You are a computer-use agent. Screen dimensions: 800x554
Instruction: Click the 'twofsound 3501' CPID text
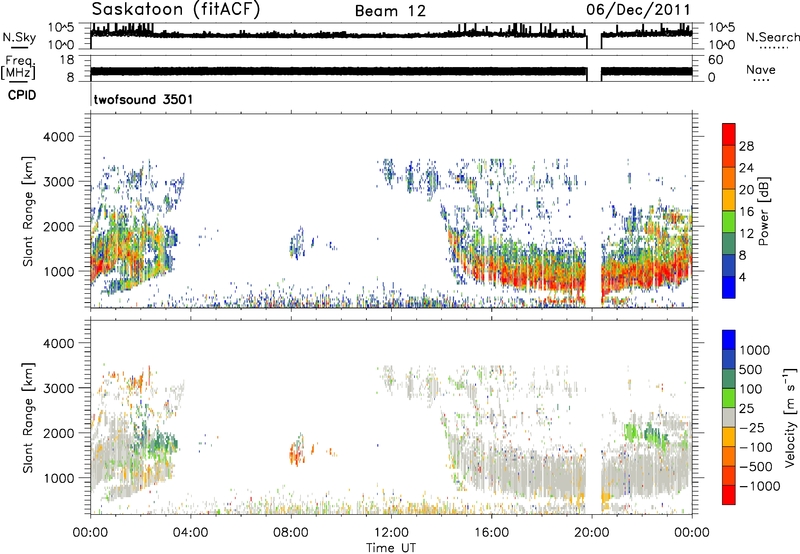(x=143, y=99)
